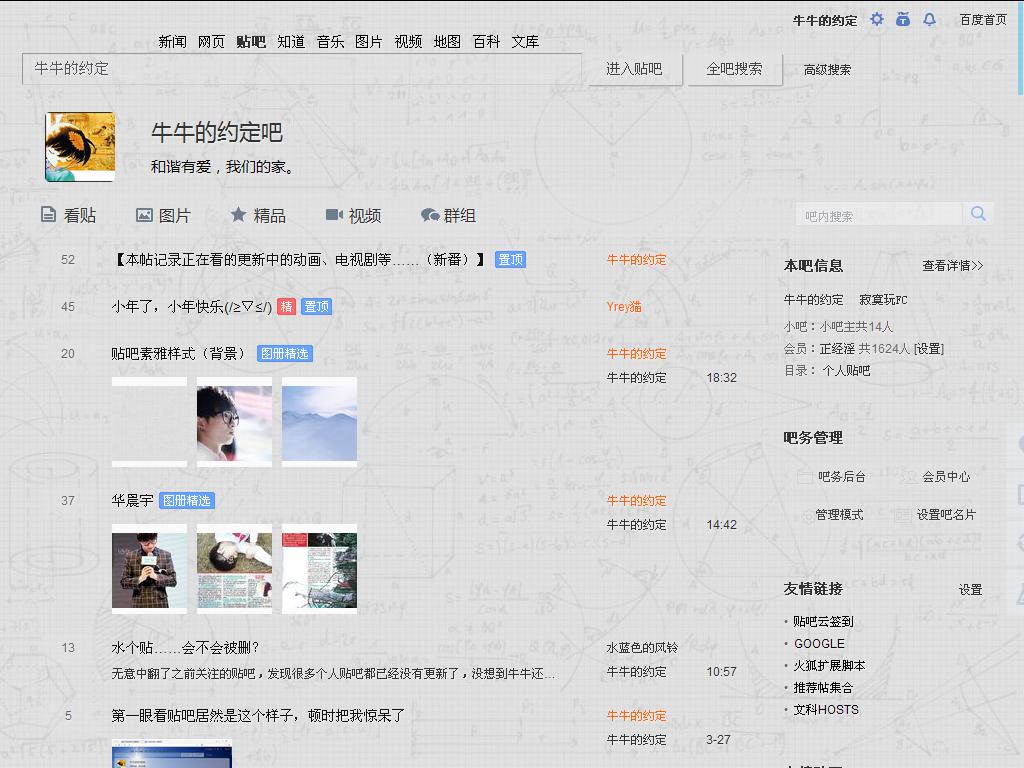
Task: Click the T-coin wallet icon in the header
Action: [x=902, y=19]
